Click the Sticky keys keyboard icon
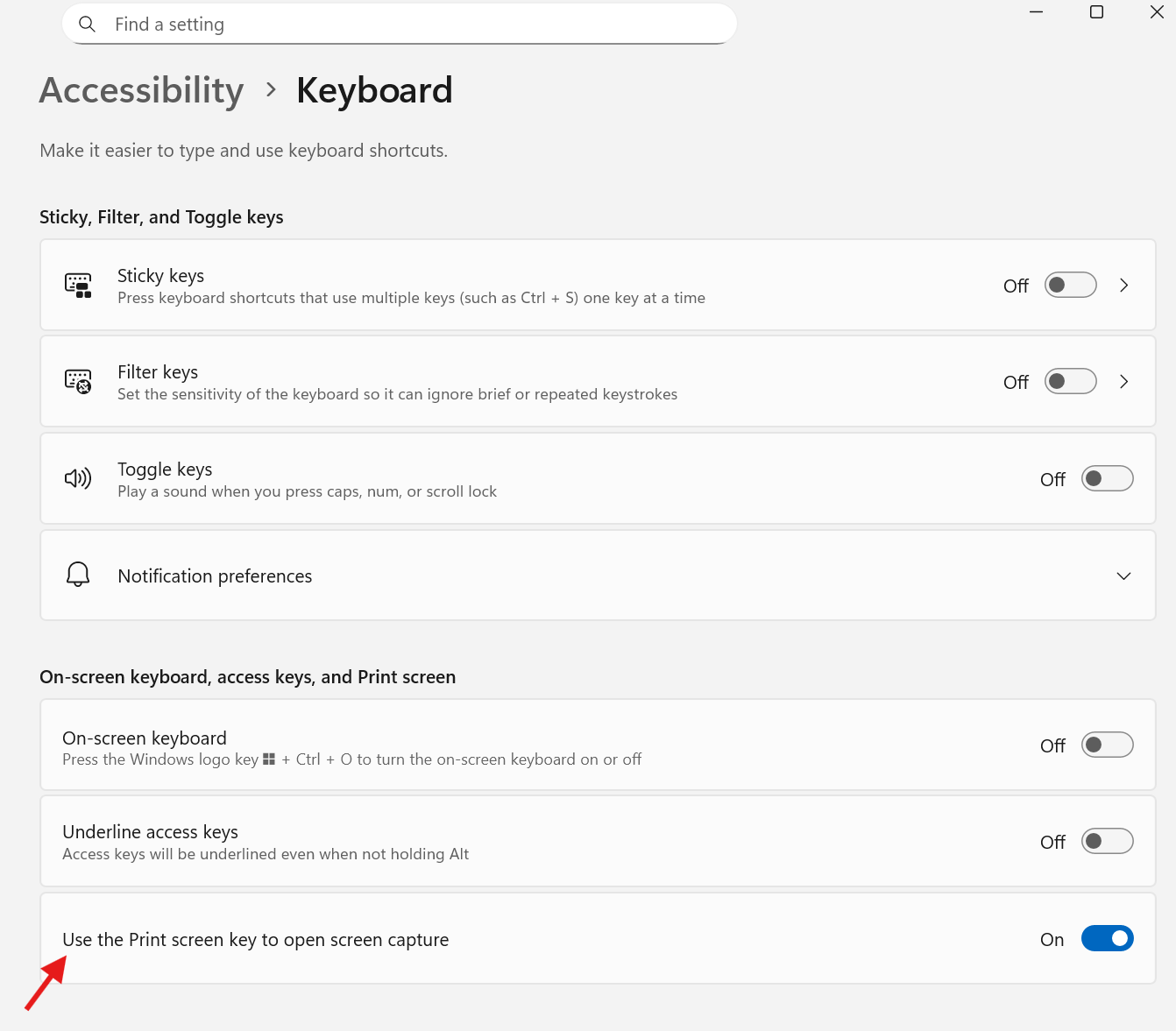Screen dimensions: 1176x1031 78,285
